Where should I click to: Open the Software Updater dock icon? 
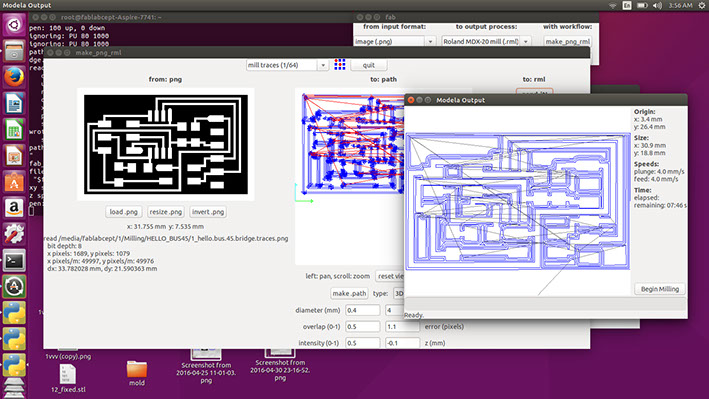tap(14, 287)
